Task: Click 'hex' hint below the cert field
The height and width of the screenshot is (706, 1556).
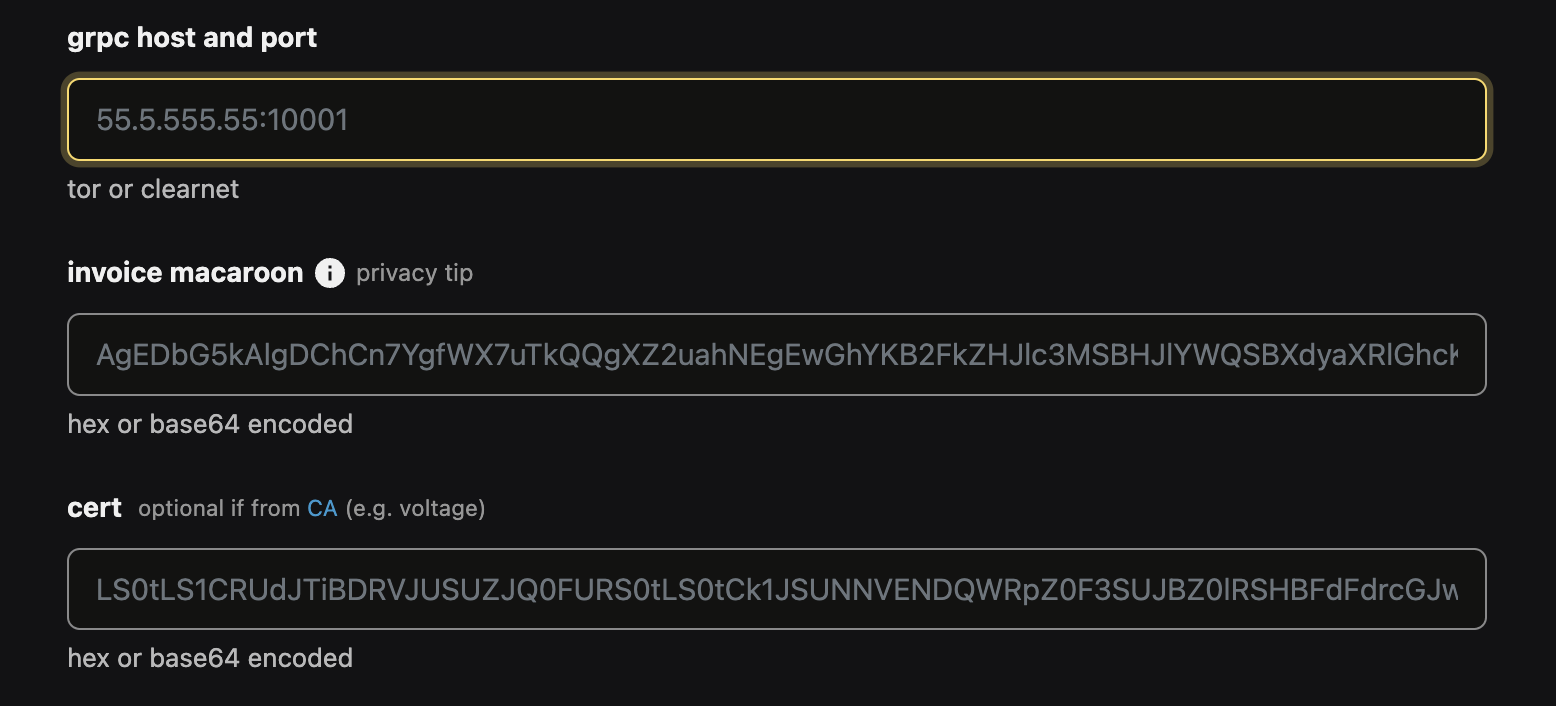Action: (x=88, y=658)
